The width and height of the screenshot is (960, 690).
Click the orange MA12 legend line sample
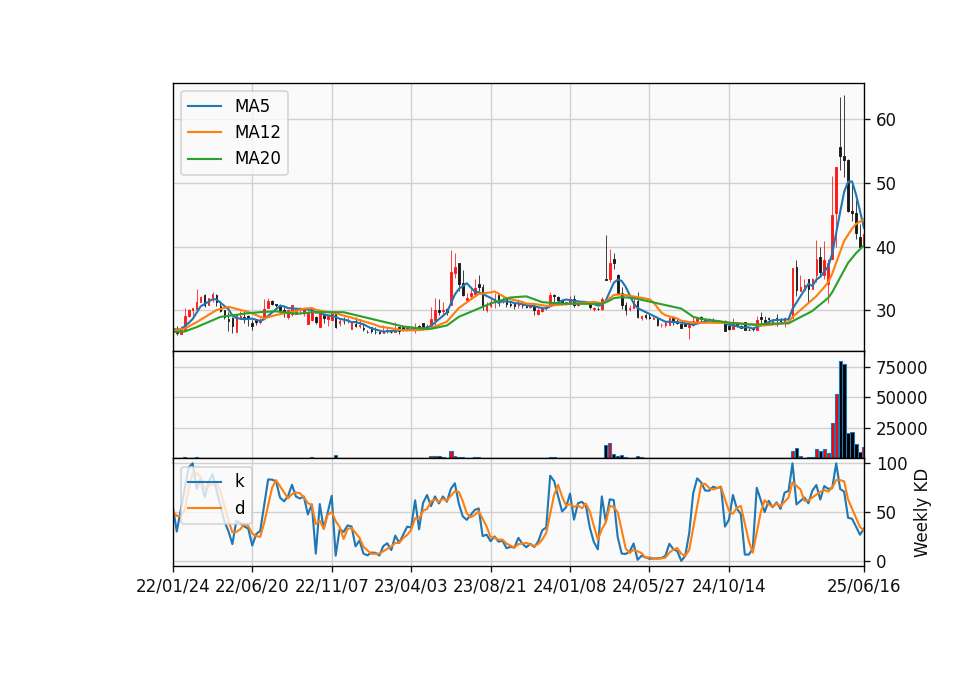pyautogui.click(x=204, y=132)
